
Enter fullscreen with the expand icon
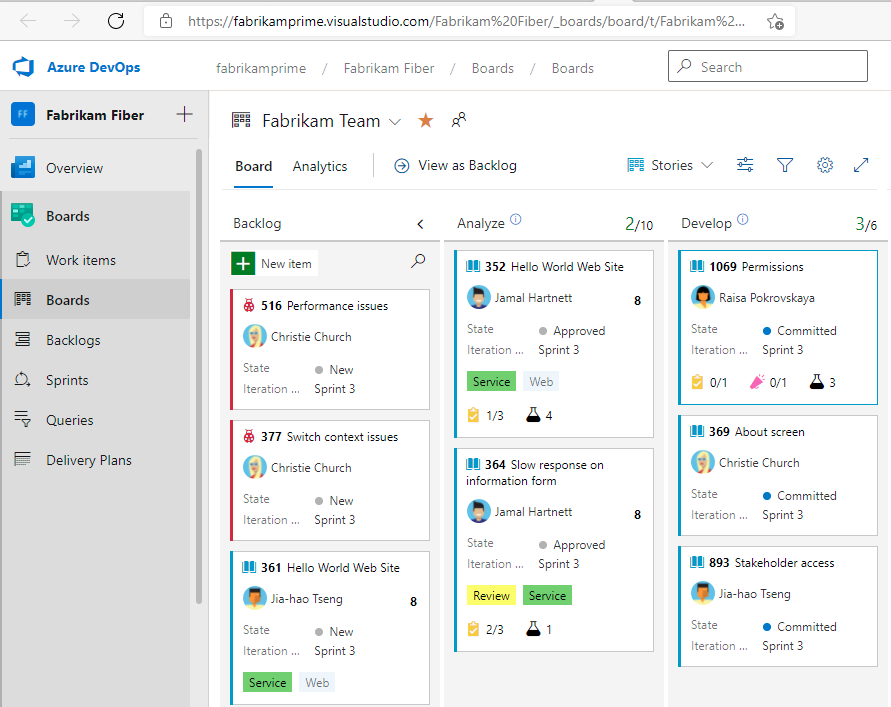coord(861,165)
